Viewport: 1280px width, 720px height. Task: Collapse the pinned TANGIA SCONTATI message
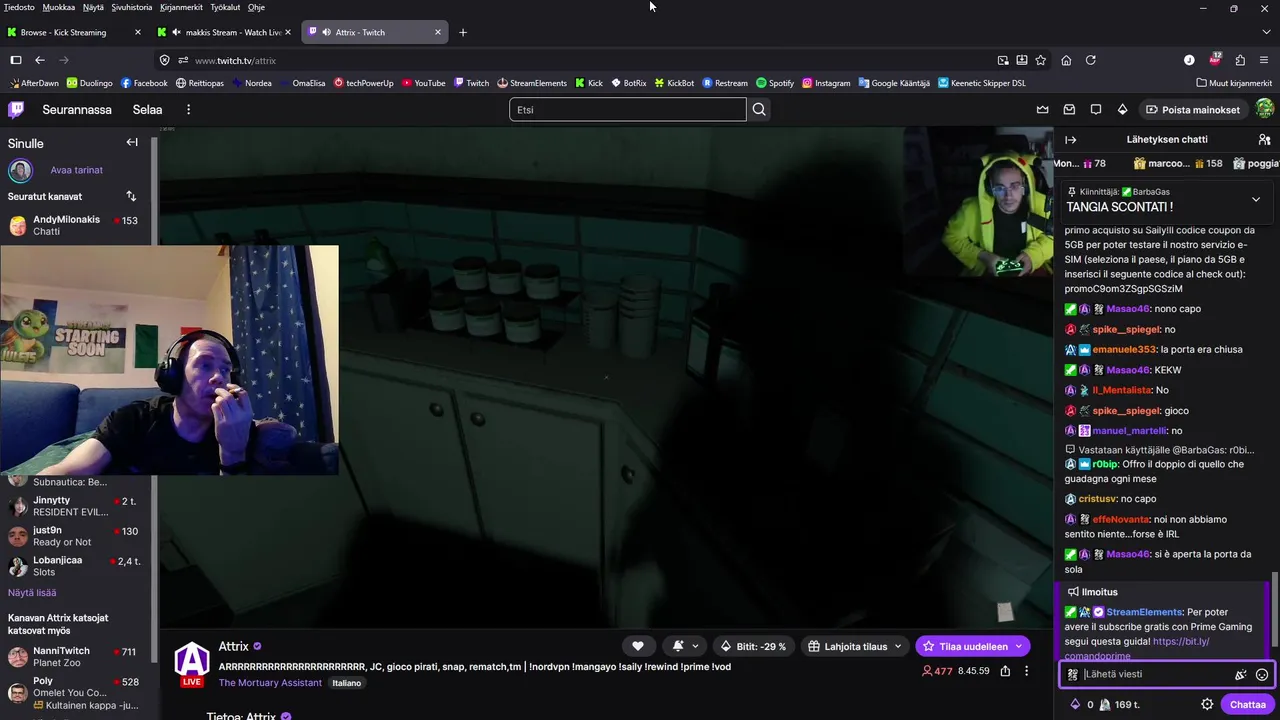pos(1256,199)
